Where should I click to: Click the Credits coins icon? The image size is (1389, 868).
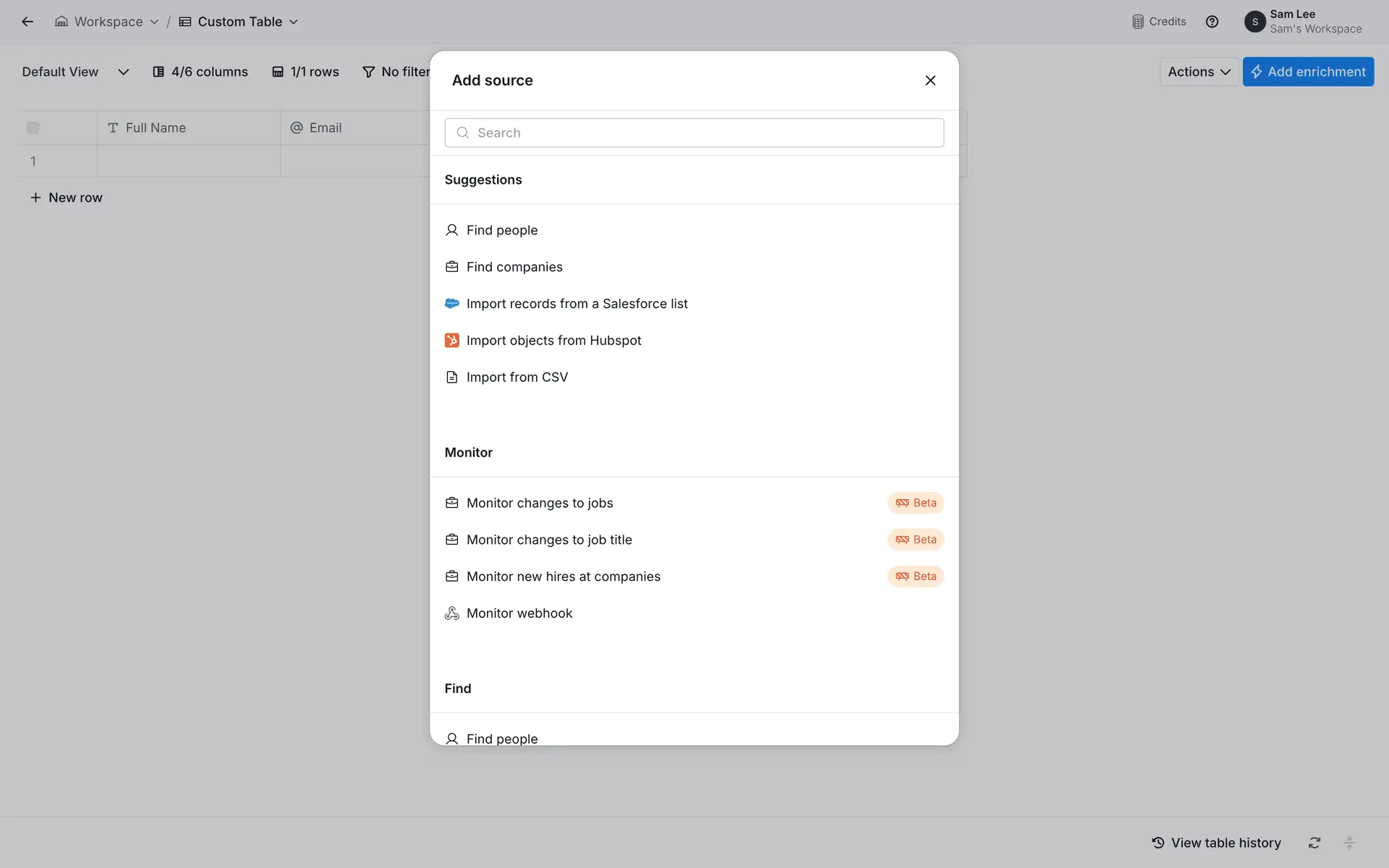point(1138,22)
